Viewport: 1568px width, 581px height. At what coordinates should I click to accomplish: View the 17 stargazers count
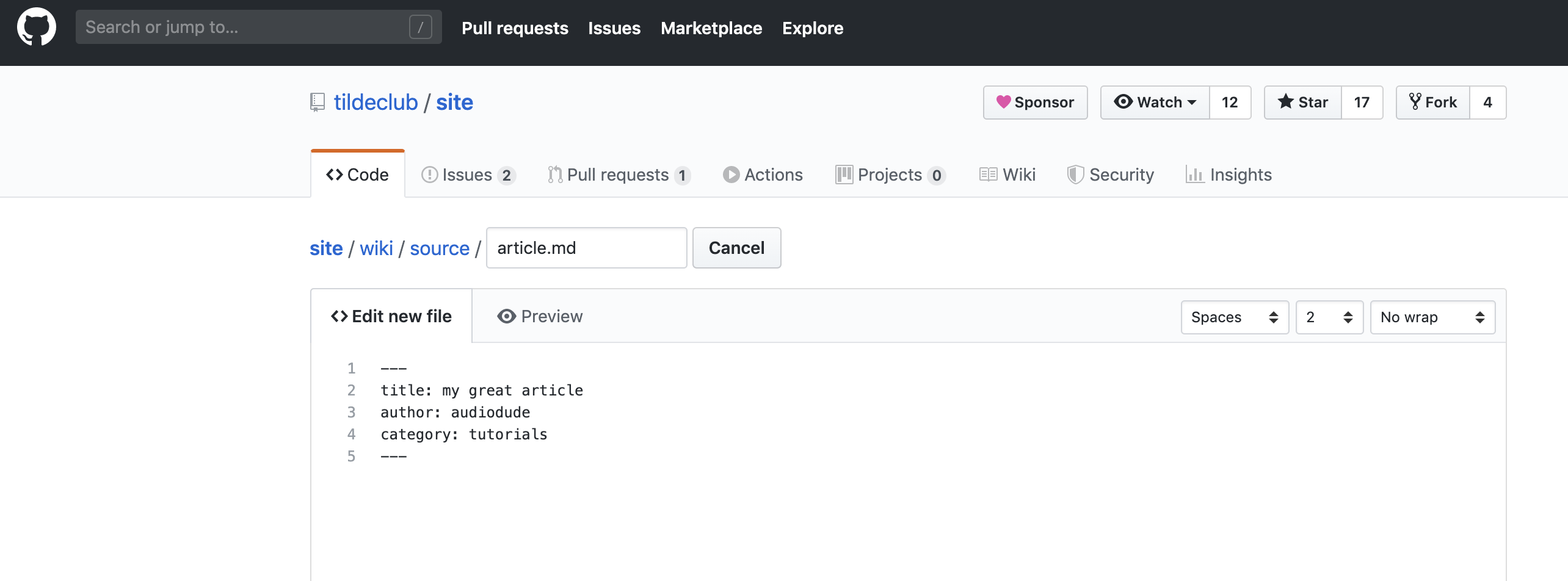(1362, 103)
